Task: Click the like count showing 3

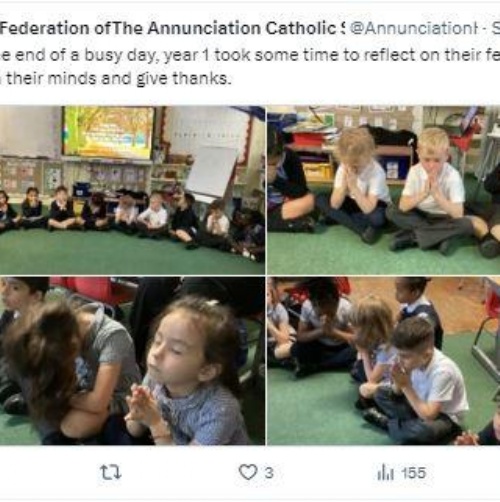Action: click(269, 473)
